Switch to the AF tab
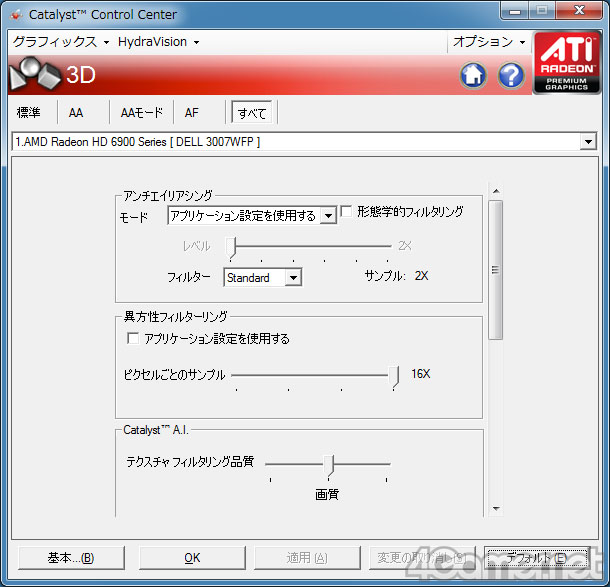The width and height of the screenshot is (610, 587). click(x=192, y=113)
